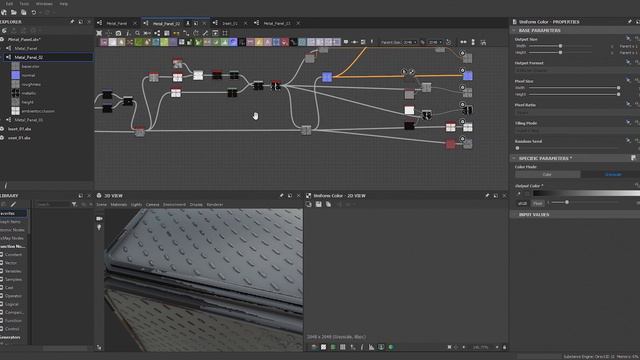The image size is (640, 360).
Task: Switch to the first Metal_Panel graph tab
Action: coord(116,23)
